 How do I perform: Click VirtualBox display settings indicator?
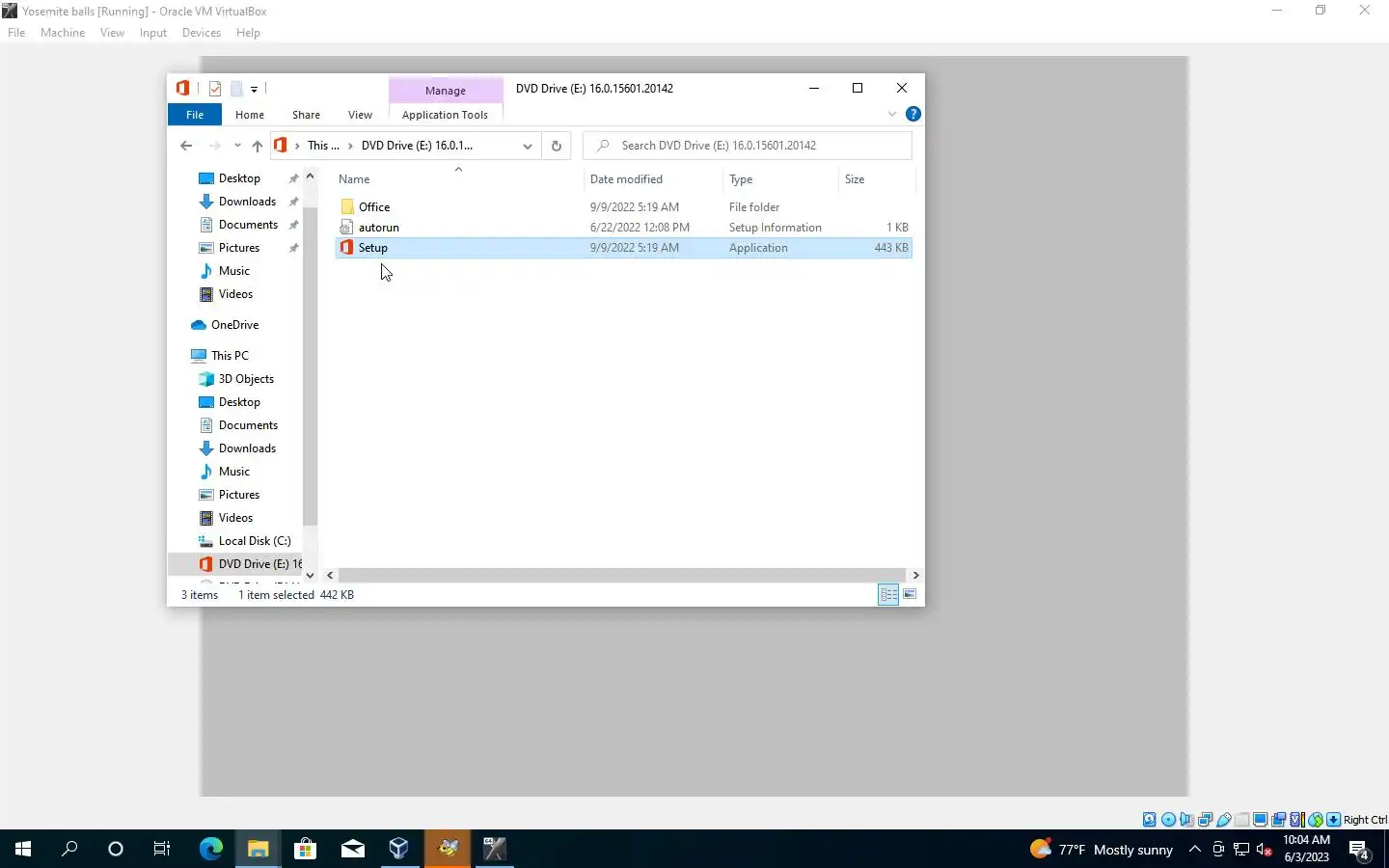click(1260, 820)
